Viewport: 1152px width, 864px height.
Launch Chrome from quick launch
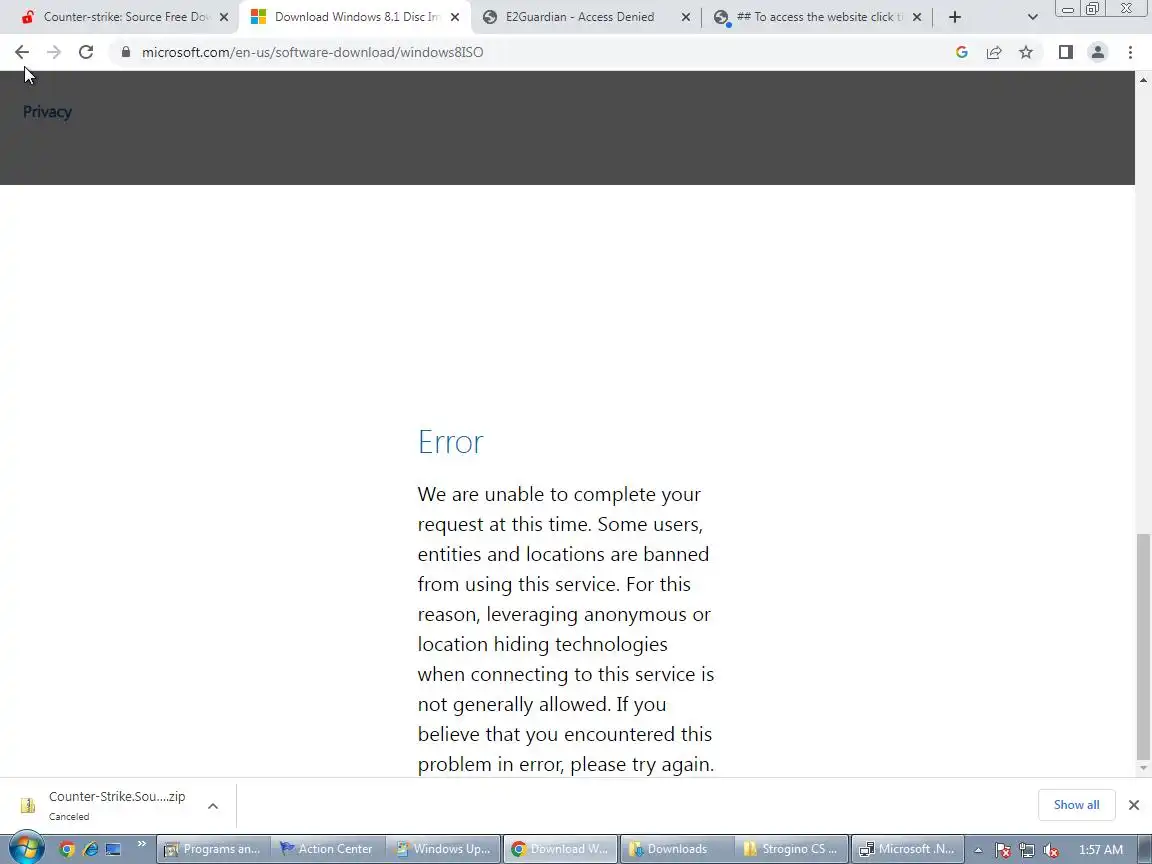(x=66, y=849)
